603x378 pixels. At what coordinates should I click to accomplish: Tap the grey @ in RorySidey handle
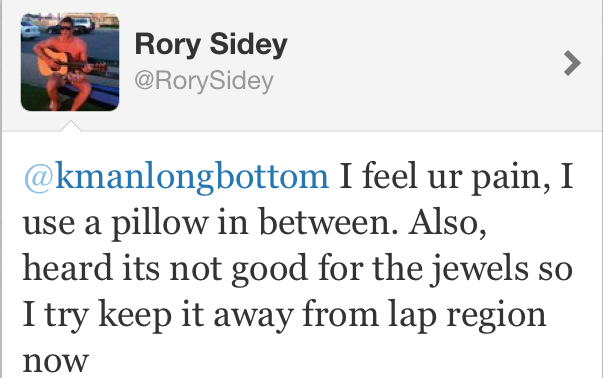145,81
